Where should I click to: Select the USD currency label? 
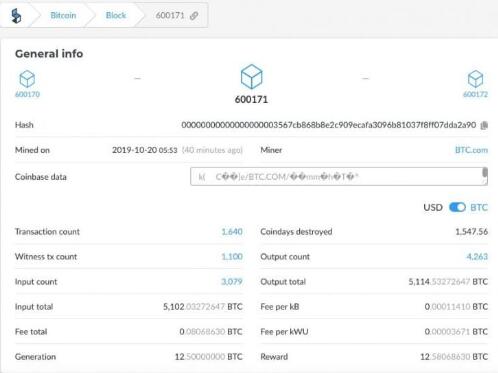(x=433, y=207)
